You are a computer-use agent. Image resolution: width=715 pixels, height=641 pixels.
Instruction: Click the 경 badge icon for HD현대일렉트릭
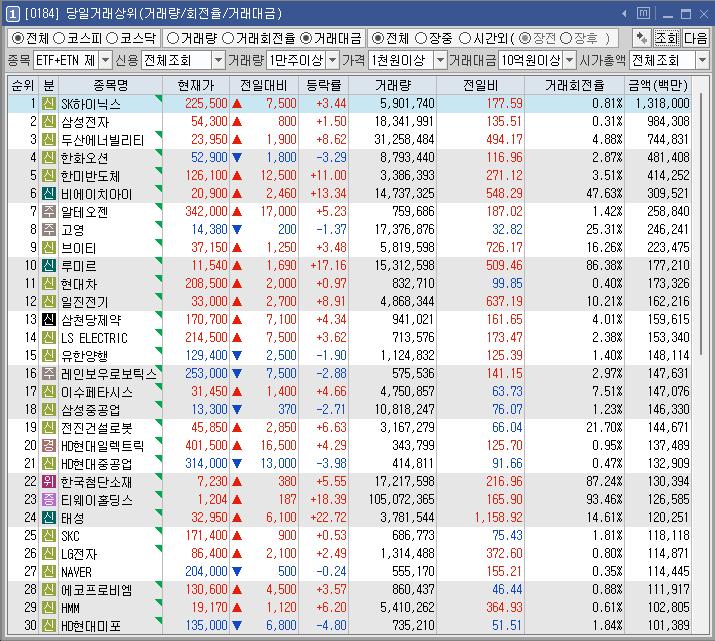click(x=49, y=445)
